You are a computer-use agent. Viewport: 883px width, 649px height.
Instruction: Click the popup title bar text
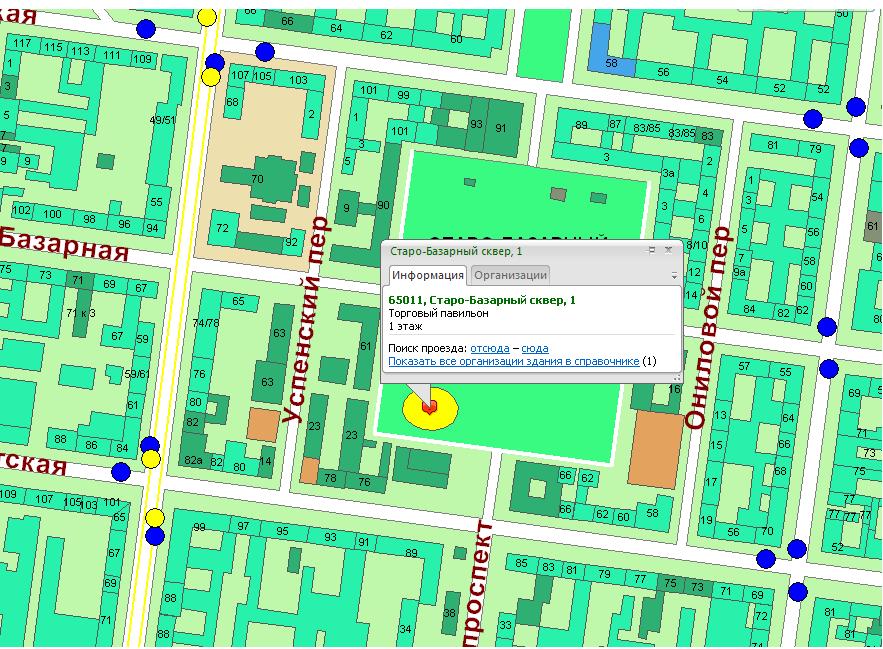450,250
